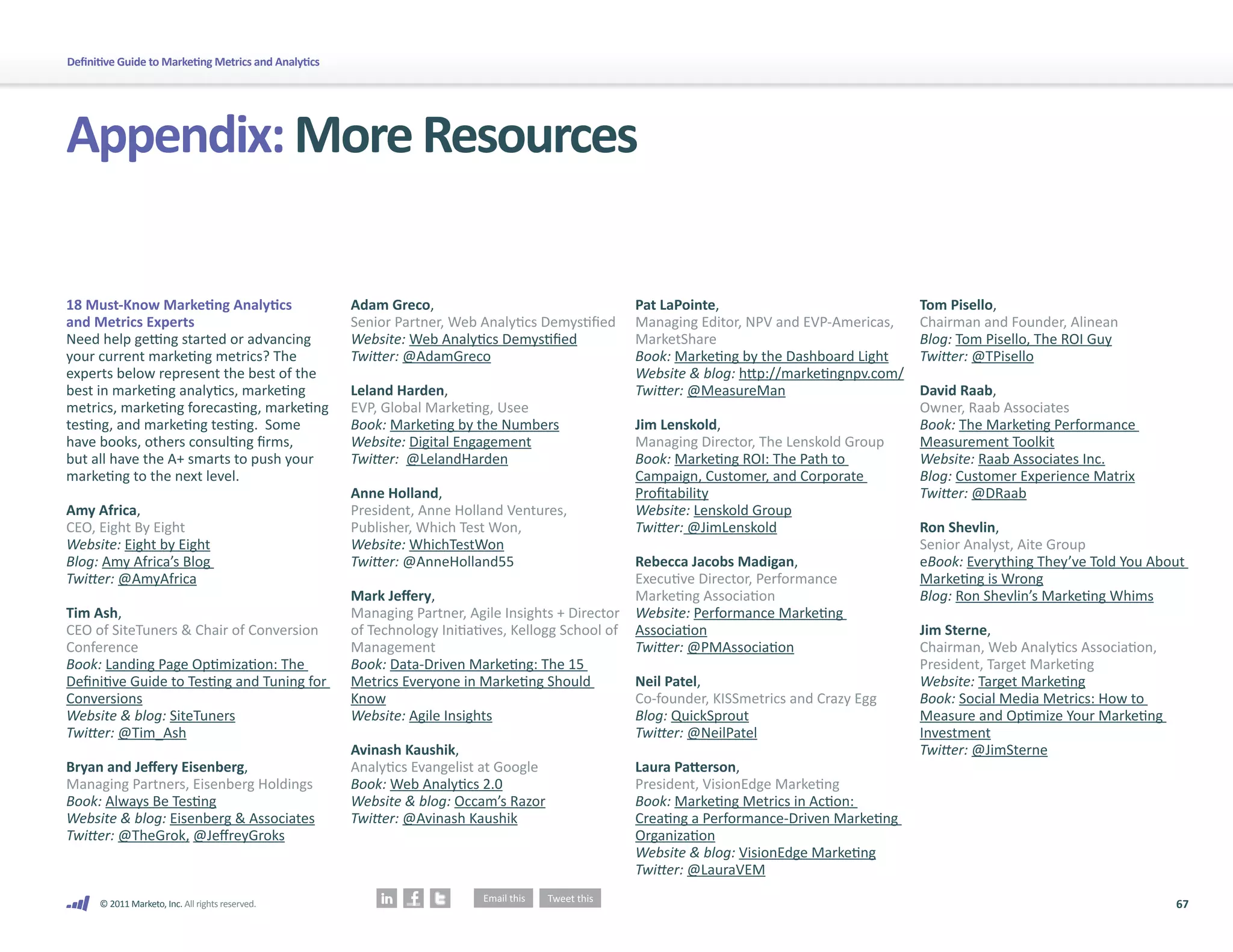The width and height of the screenshot is (1233, 952).
Task: Click the Definitive Guide header title text
Action: point(193,61)
